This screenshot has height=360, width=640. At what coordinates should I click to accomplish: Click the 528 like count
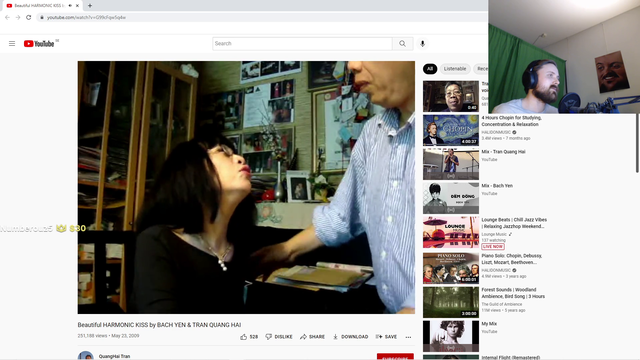[253, 337]
